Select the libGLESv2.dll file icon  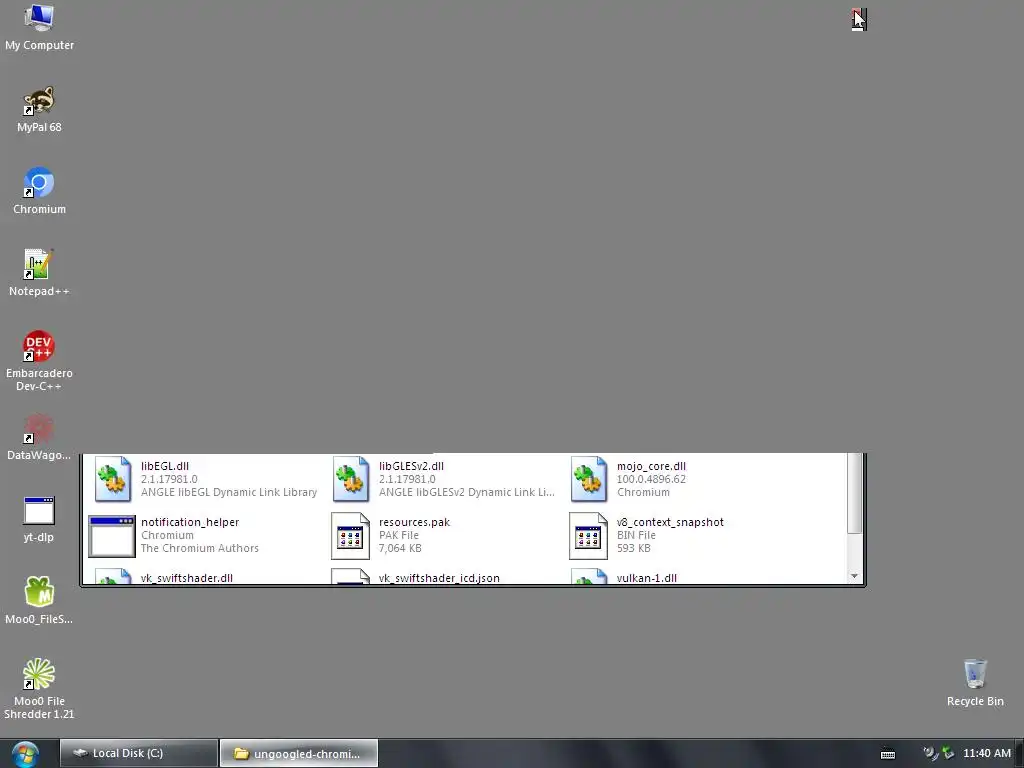(x=351, y=479)
